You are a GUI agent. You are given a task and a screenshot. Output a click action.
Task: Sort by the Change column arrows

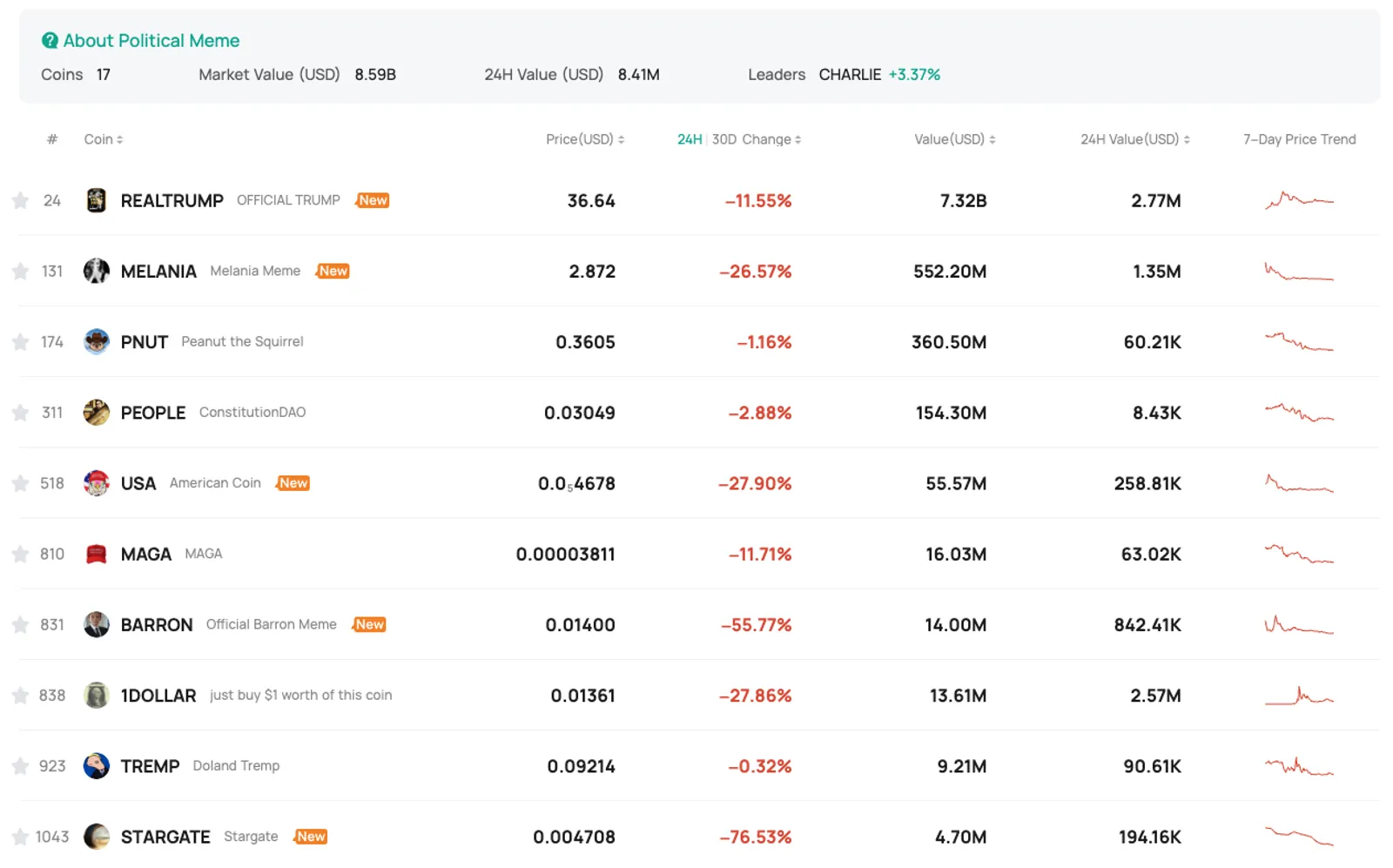[797, 139]
